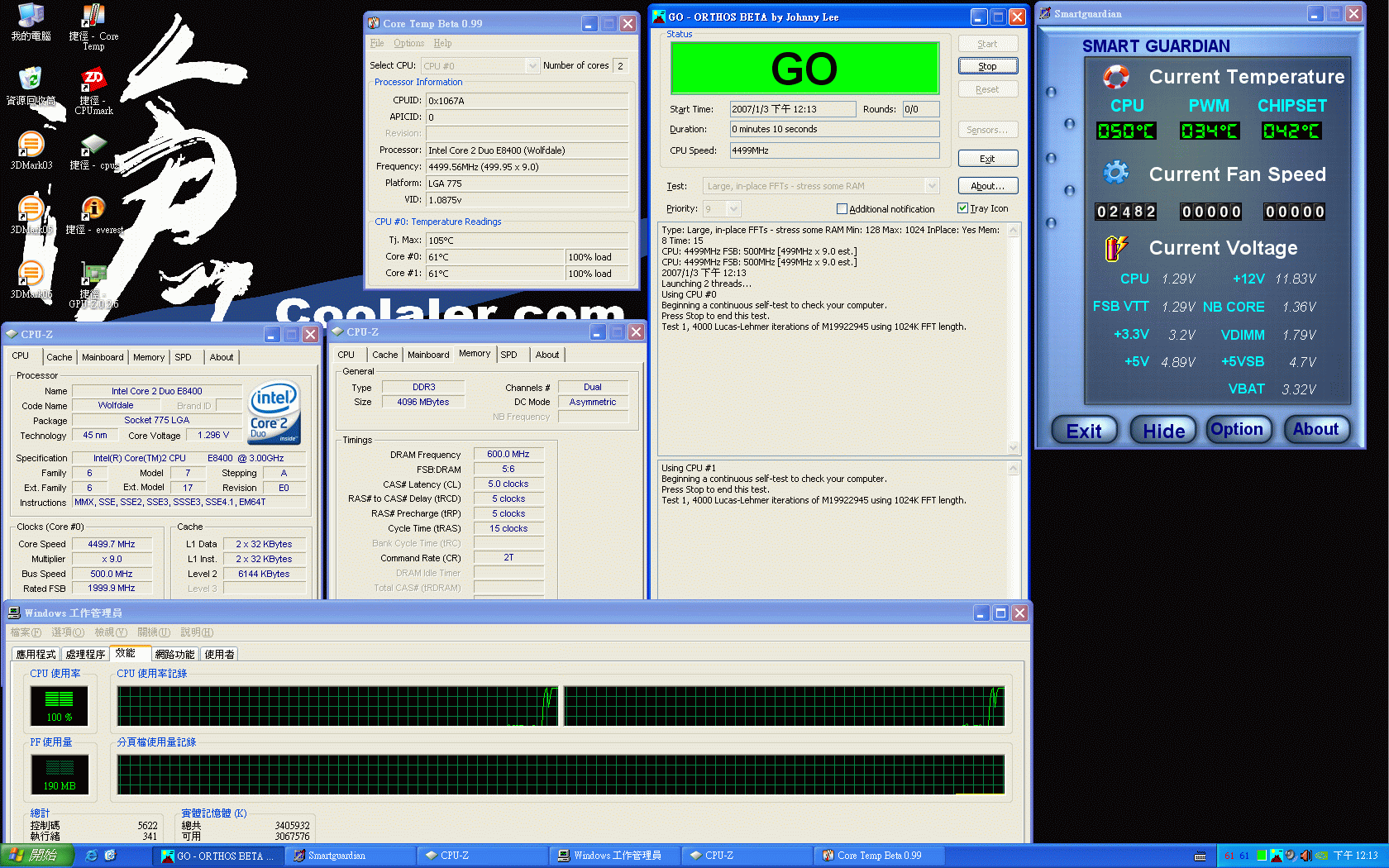Screen dimensions: 1389x868
Task: Open the SPD tab in the Memory CPU-Z window
Action: pos(508,355)
